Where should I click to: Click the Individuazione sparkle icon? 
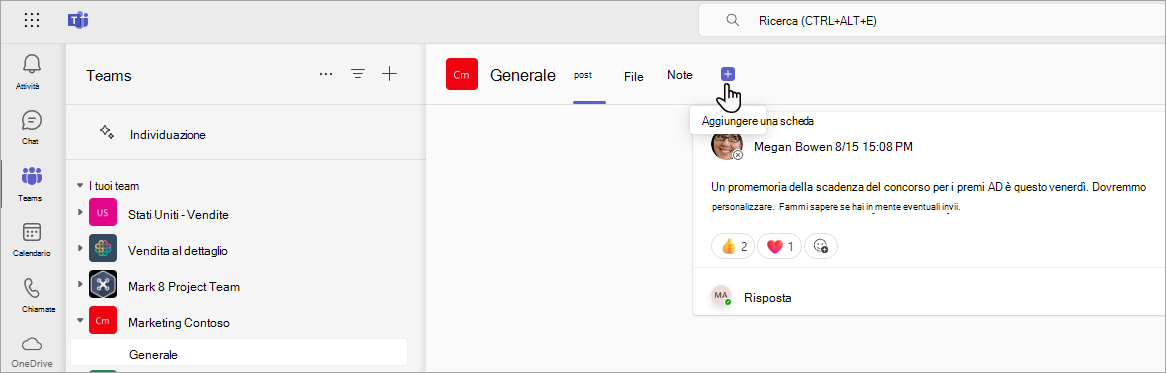click(106, 132)
